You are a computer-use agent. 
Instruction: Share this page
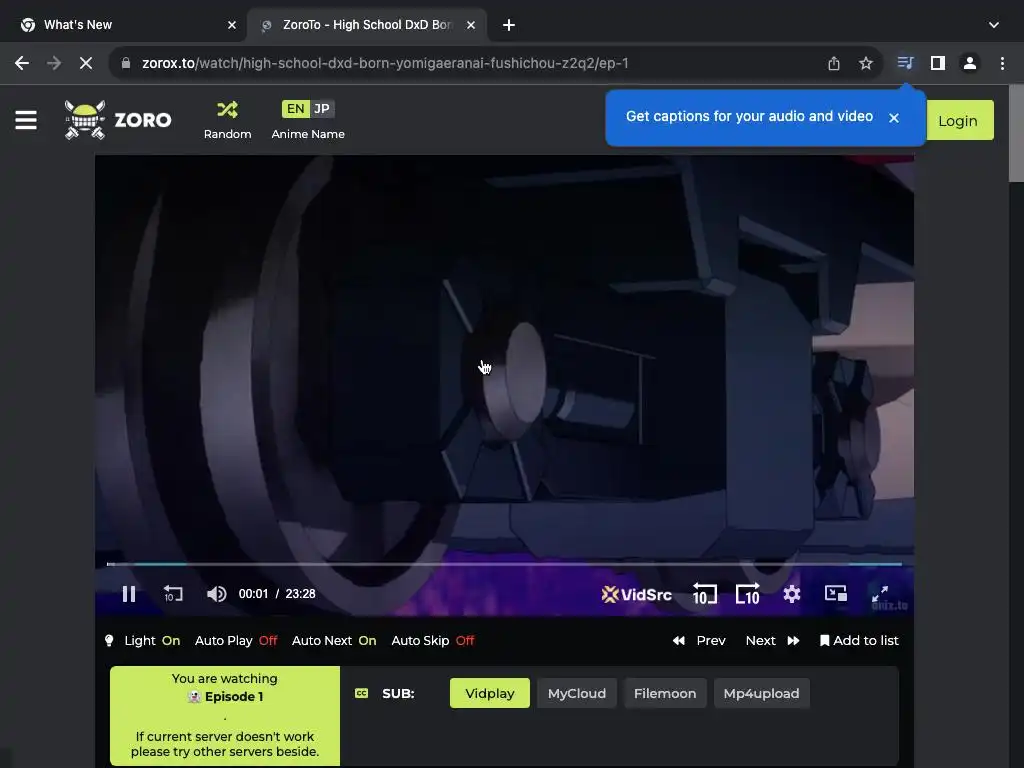click(833, 63)
